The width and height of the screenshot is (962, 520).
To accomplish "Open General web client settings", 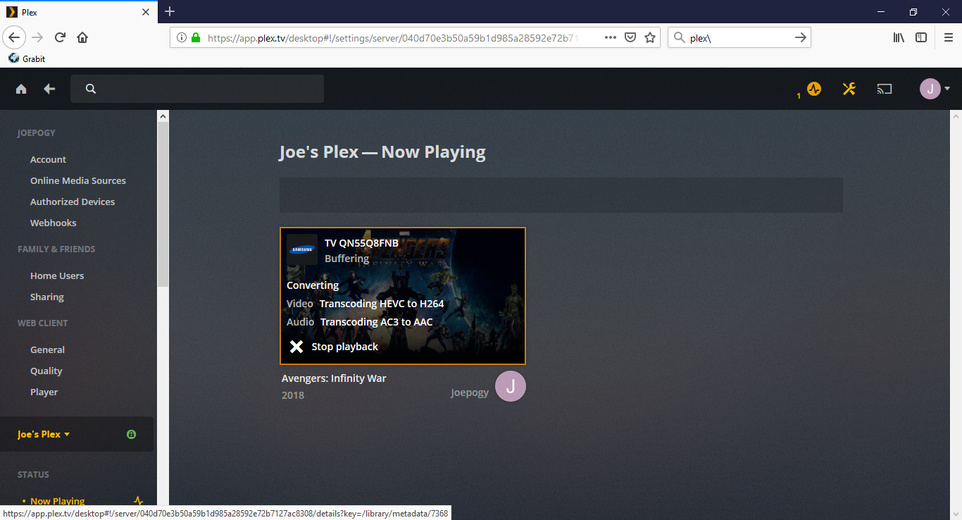I will (47, 350).
